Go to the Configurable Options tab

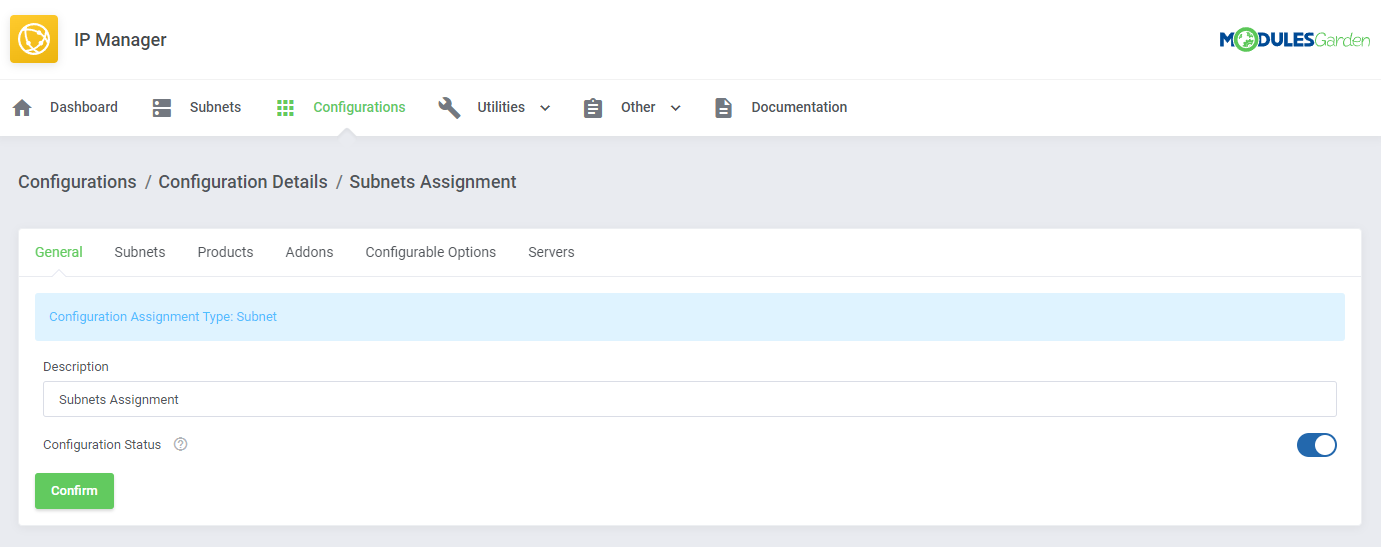coord(430,252)
